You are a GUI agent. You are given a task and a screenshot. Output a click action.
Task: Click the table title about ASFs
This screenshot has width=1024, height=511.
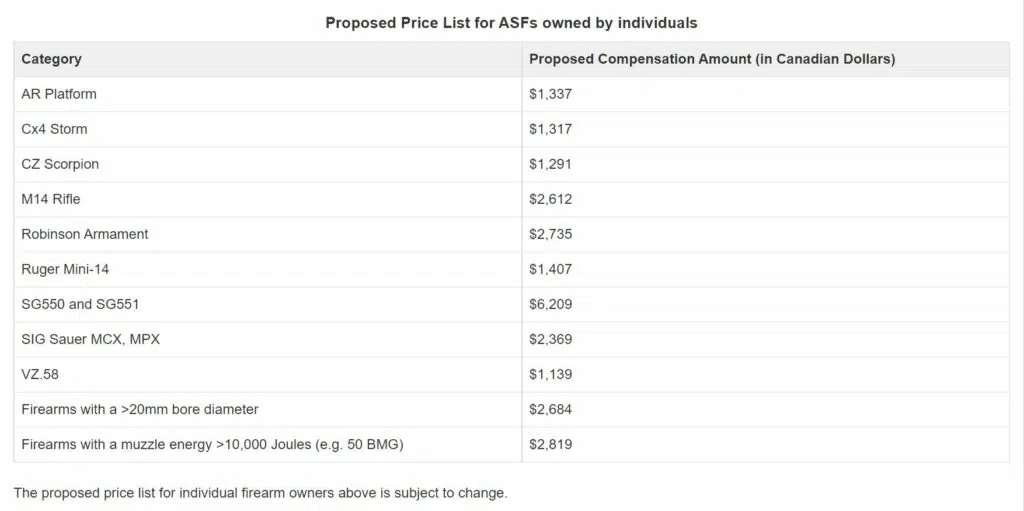511,23
